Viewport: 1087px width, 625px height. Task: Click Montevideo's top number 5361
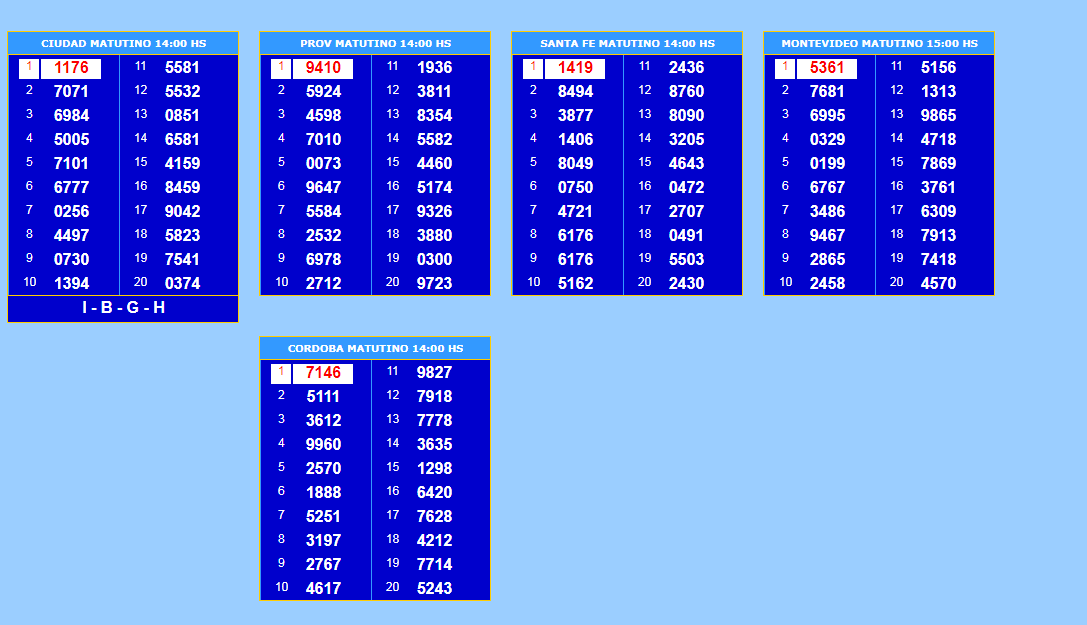click(x=827, y=68)
